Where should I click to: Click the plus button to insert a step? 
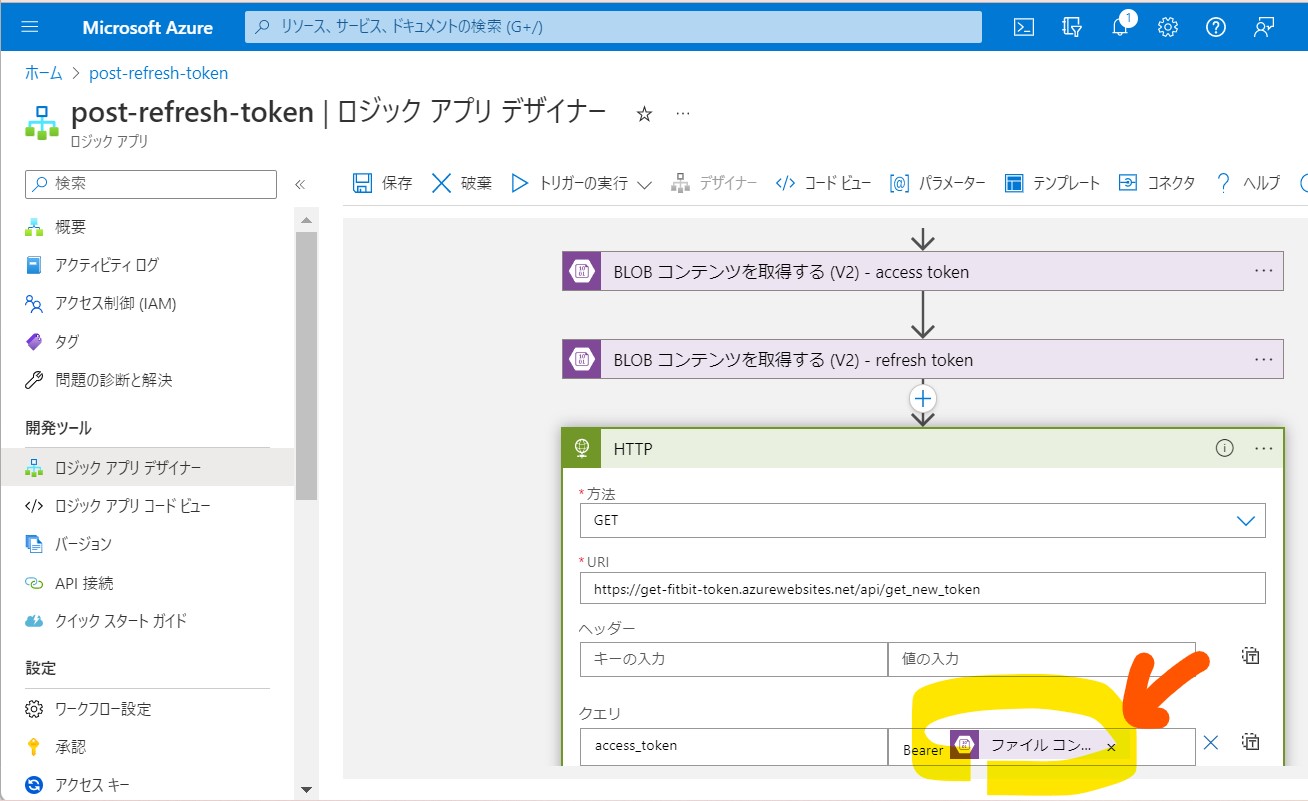coord(922,398)
